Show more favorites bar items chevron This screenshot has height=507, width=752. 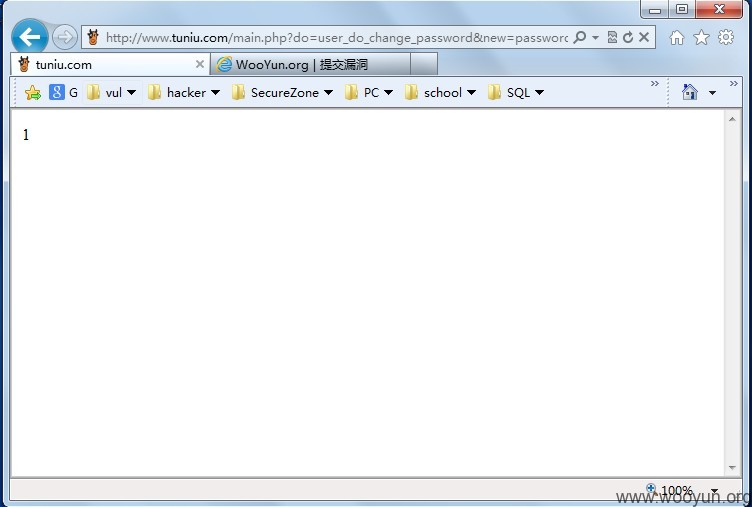[x=655, y=84]
